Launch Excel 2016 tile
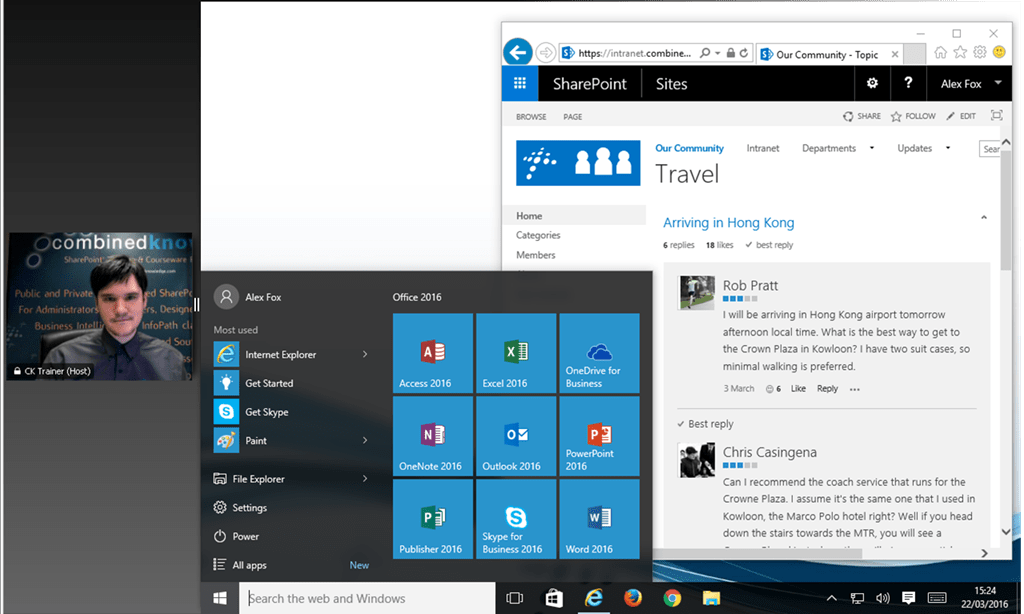This screenshot has width=1024, height=614. click(x=516, y=353)
